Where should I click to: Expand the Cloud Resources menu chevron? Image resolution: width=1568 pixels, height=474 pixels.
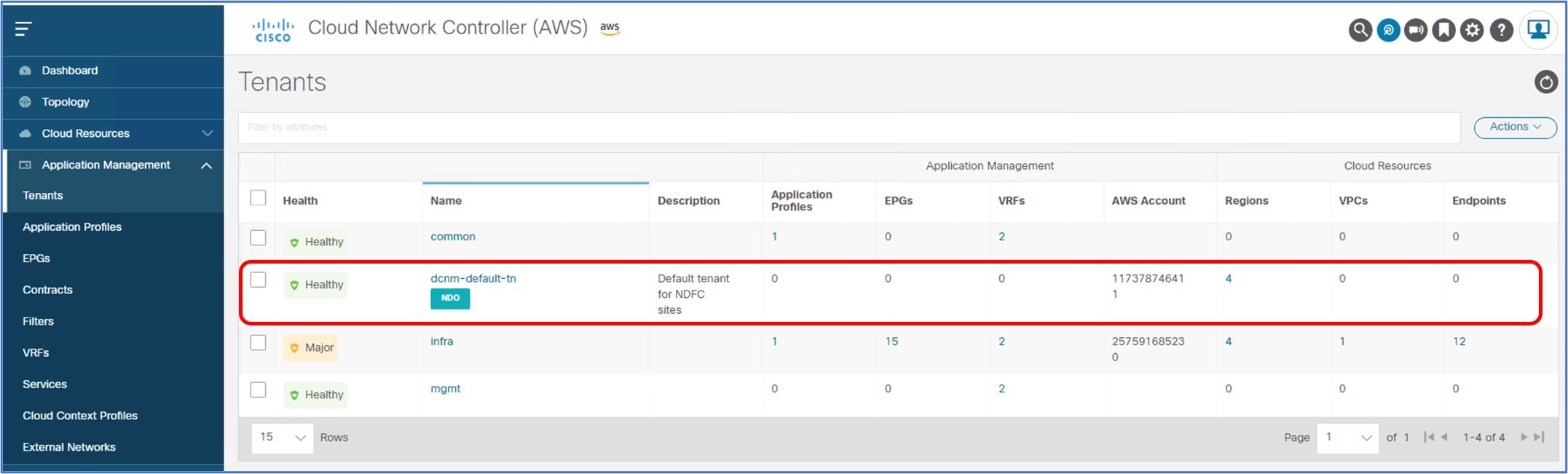coord(208,133)
